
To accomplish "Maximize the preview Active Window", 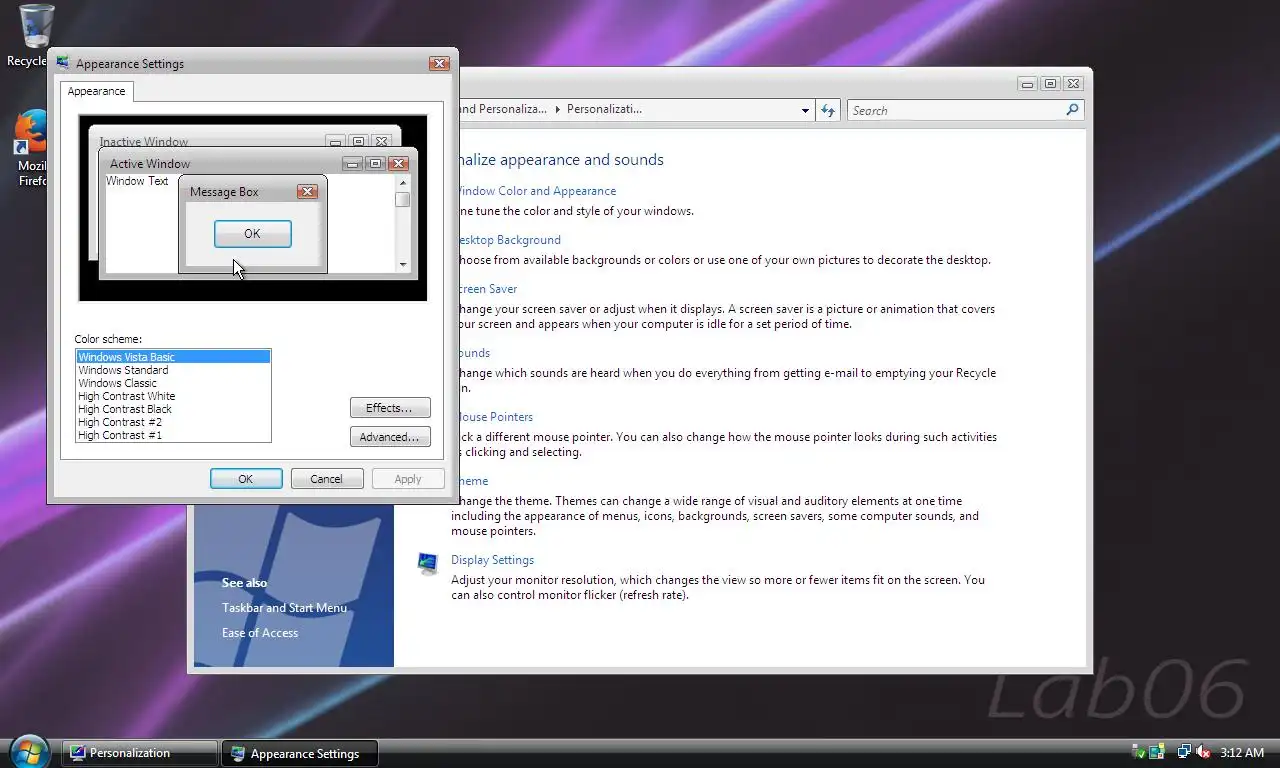I will click(375, 163).
